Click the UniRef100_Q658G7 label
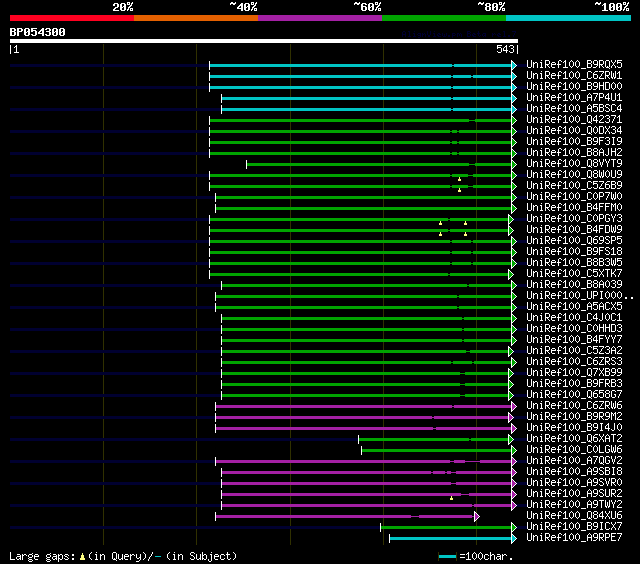 coord(574,395)
